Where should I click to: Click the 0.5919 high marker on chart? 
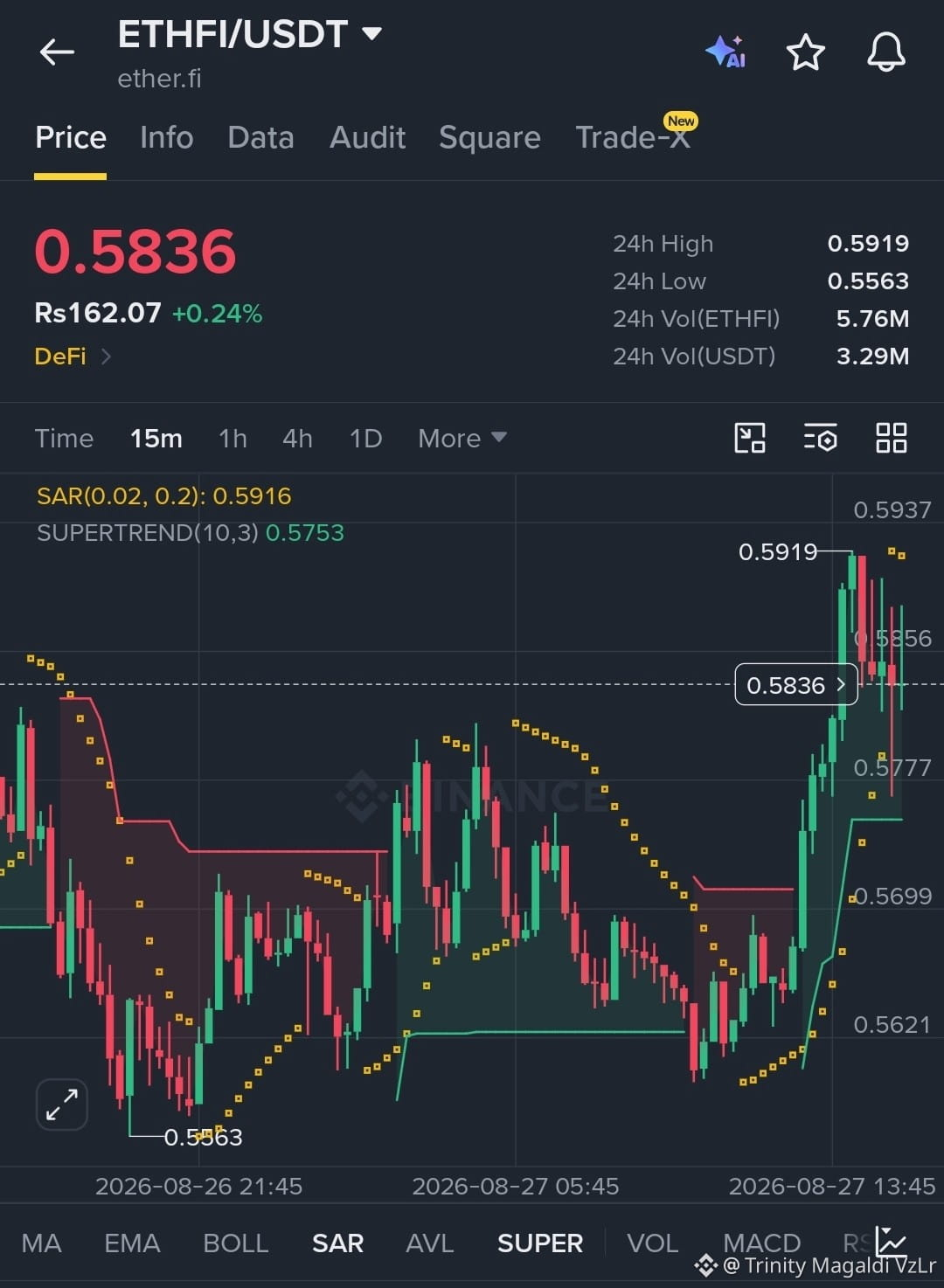[x=778, y=551]
